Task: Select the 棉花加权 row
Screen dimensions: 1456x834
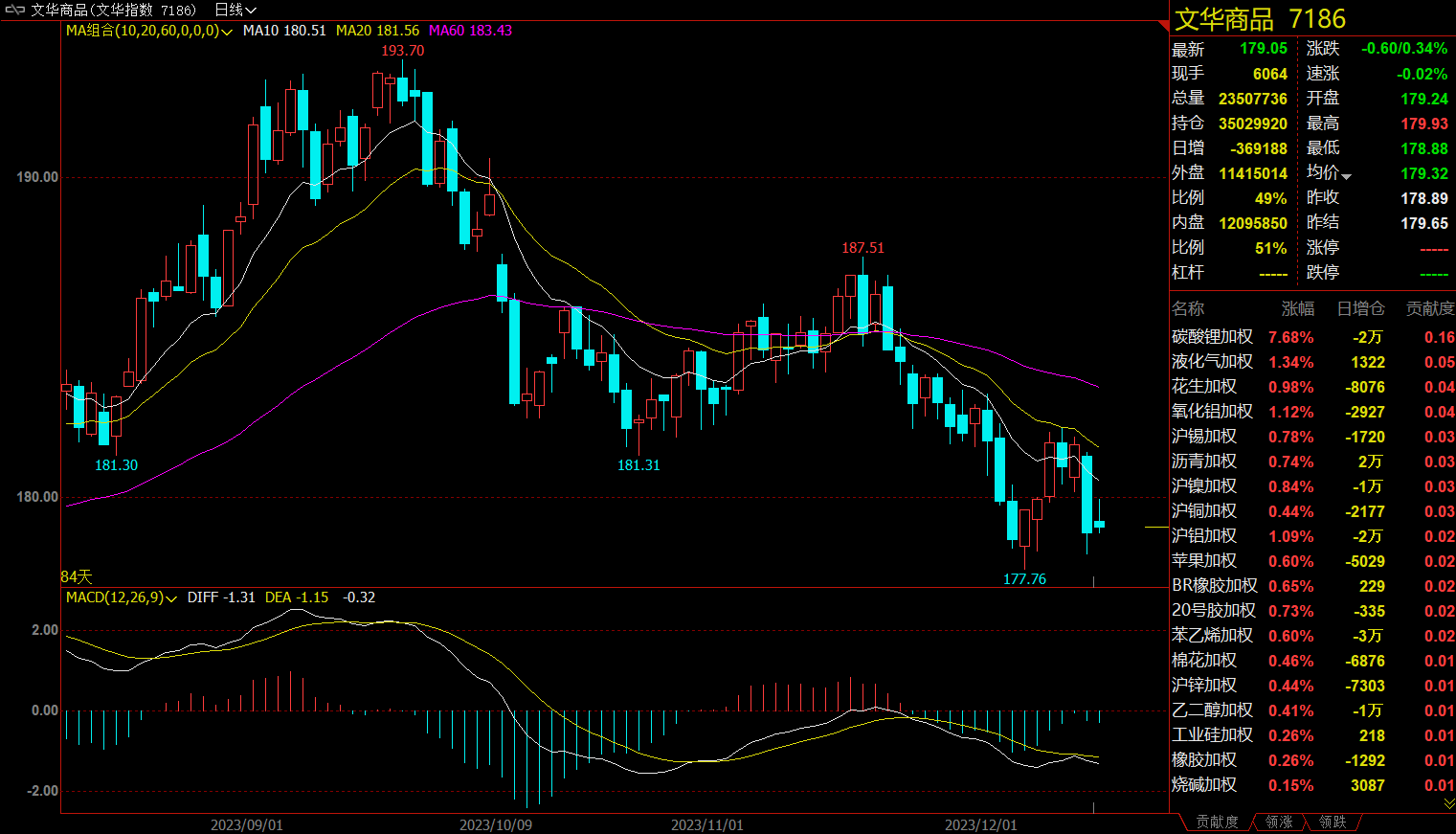Action: [x=1312, y=661]
